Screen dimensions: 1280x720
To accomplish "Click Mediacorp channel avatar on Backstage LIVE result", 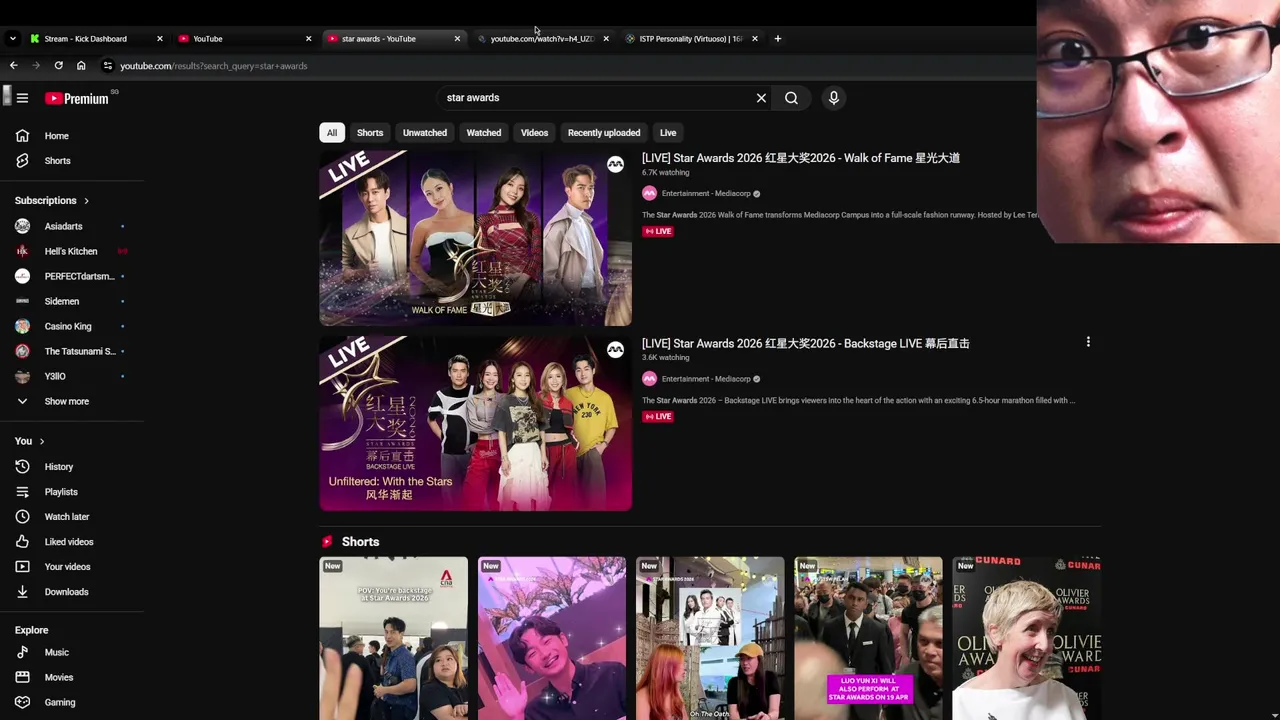I will click(649, 379).
